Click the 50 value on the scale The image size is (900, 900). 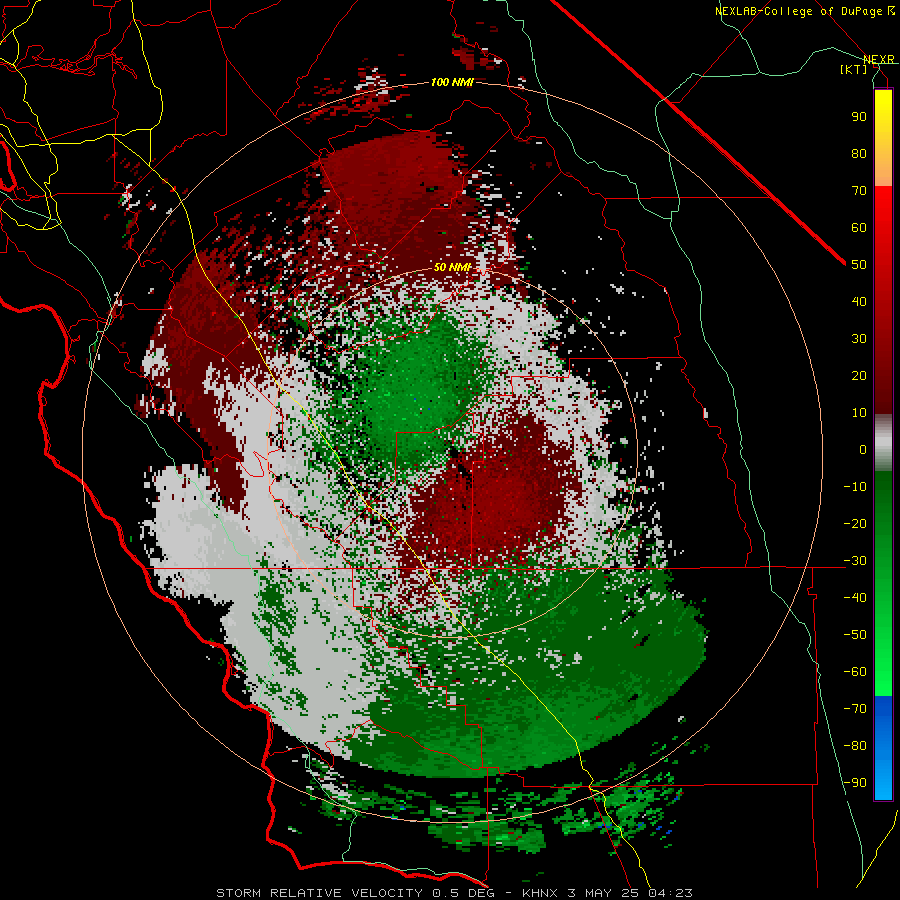859,265
